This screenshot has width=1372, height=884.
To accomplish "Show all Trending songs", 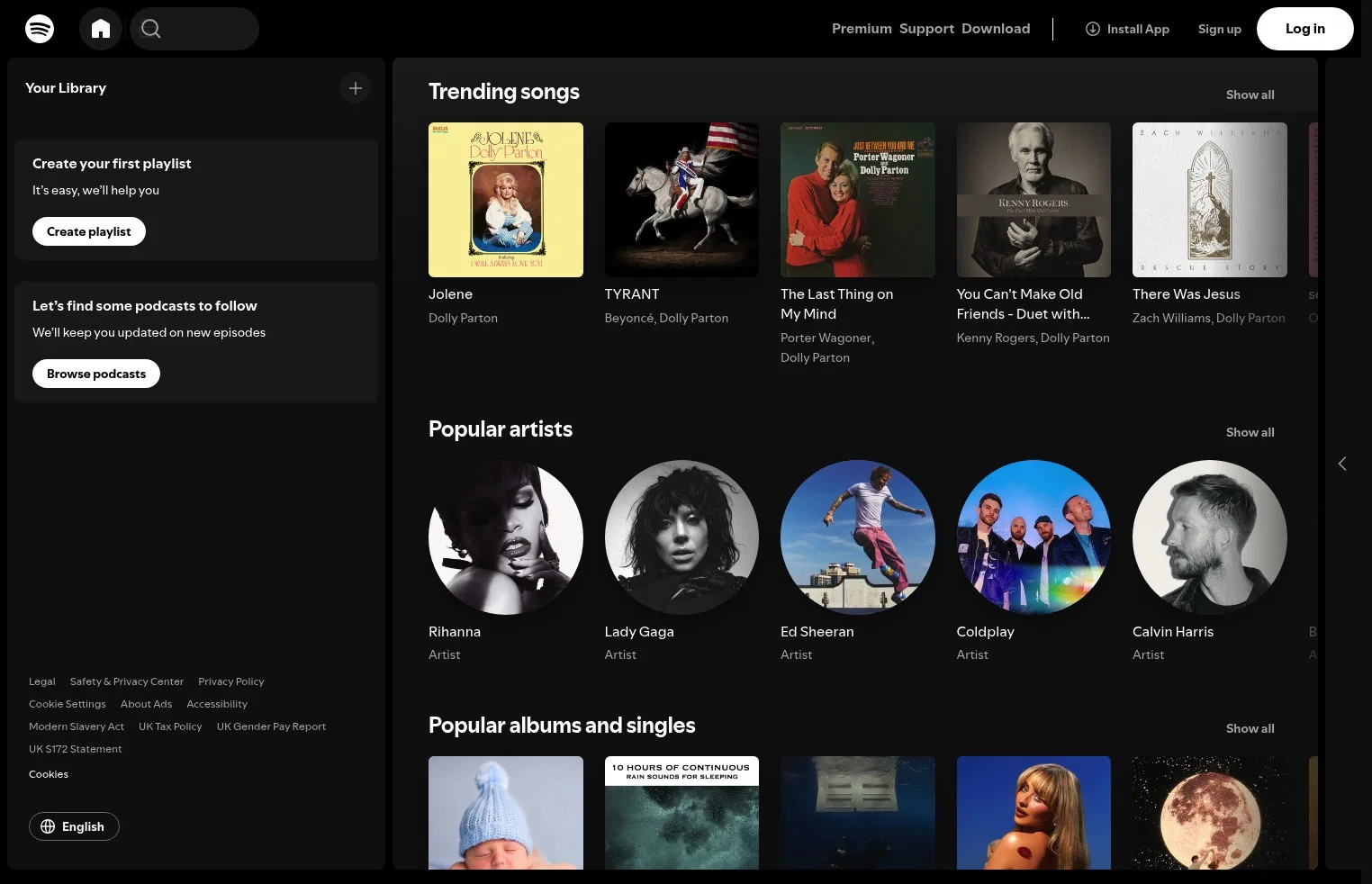I will click(1250, 95).
